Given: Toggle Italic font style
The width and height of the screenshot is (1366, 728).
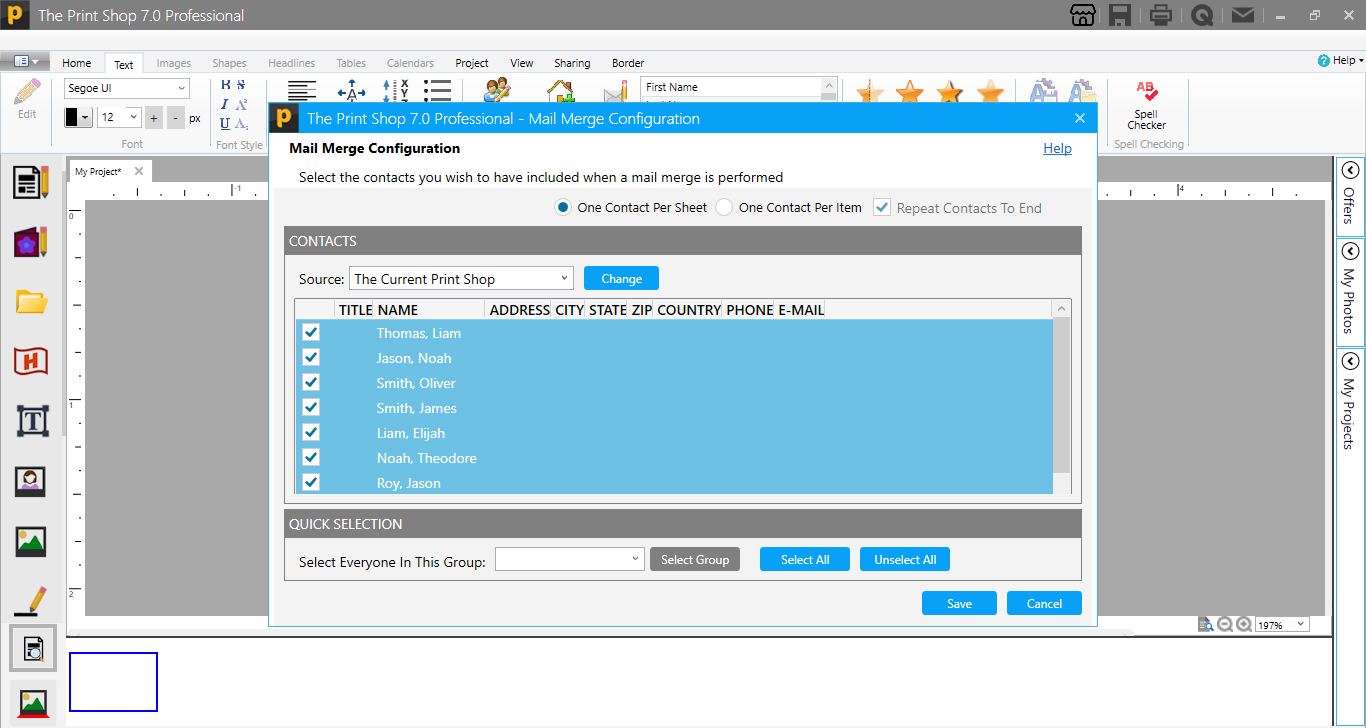Looking at the screenshot, I should coord(225,104).
